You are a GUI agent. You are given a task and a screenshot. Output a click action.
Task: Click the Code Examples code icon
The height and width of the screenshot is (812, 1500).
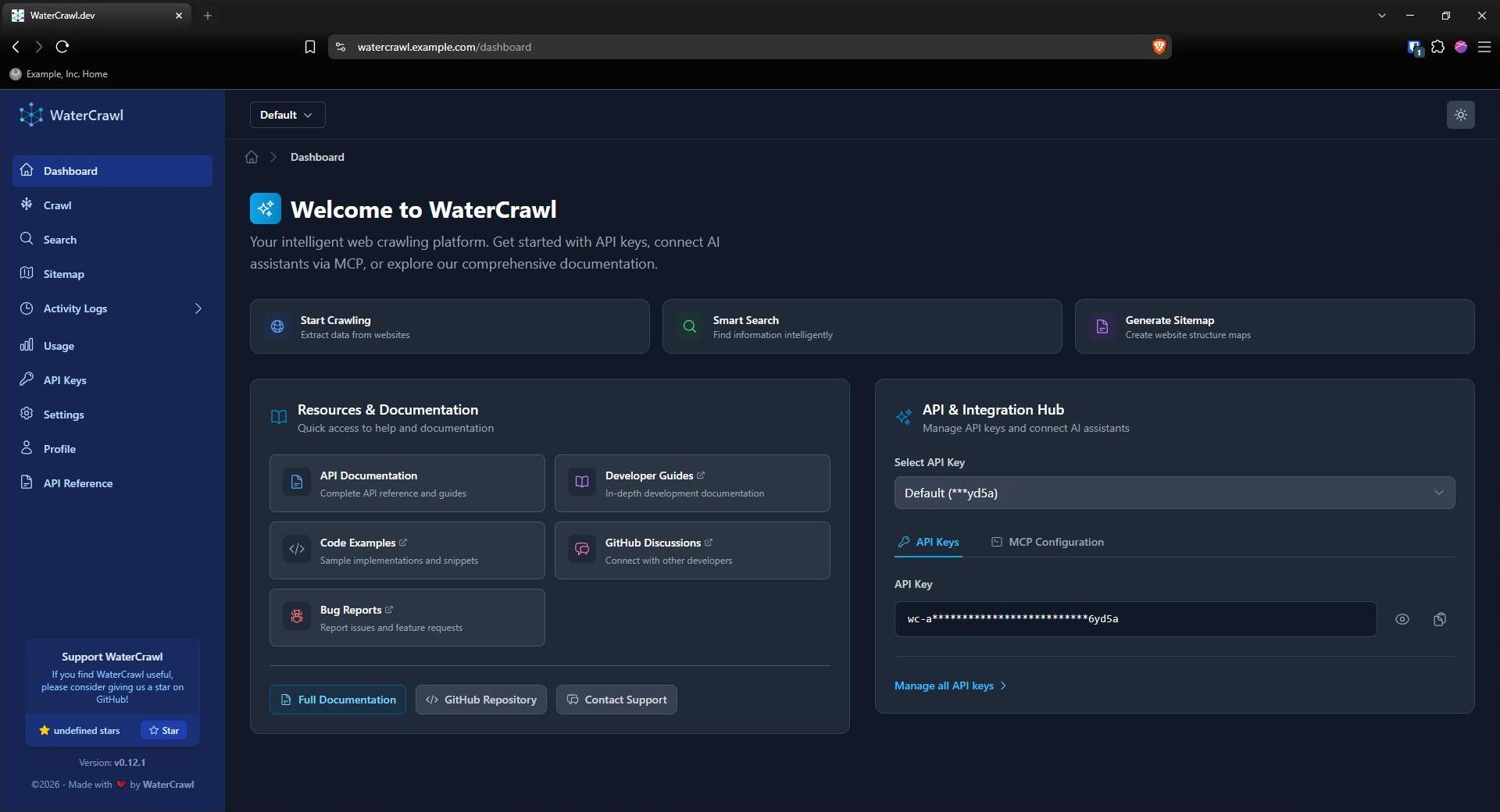[x=297, y=550]
